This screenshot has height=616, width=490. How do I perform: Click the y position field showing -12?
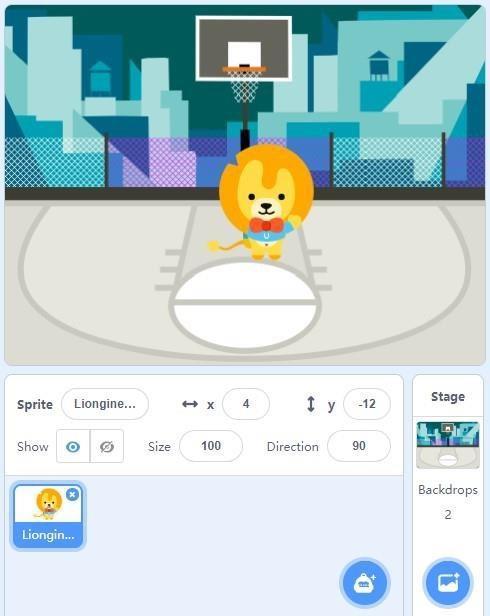point(367,404)
